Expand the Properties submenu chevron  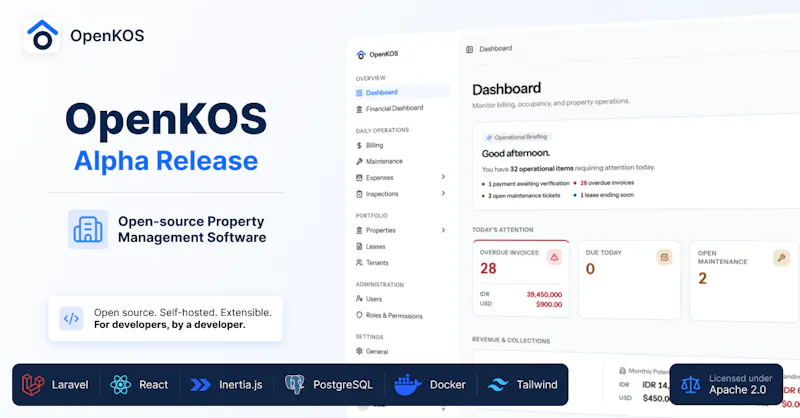[443, 230]
